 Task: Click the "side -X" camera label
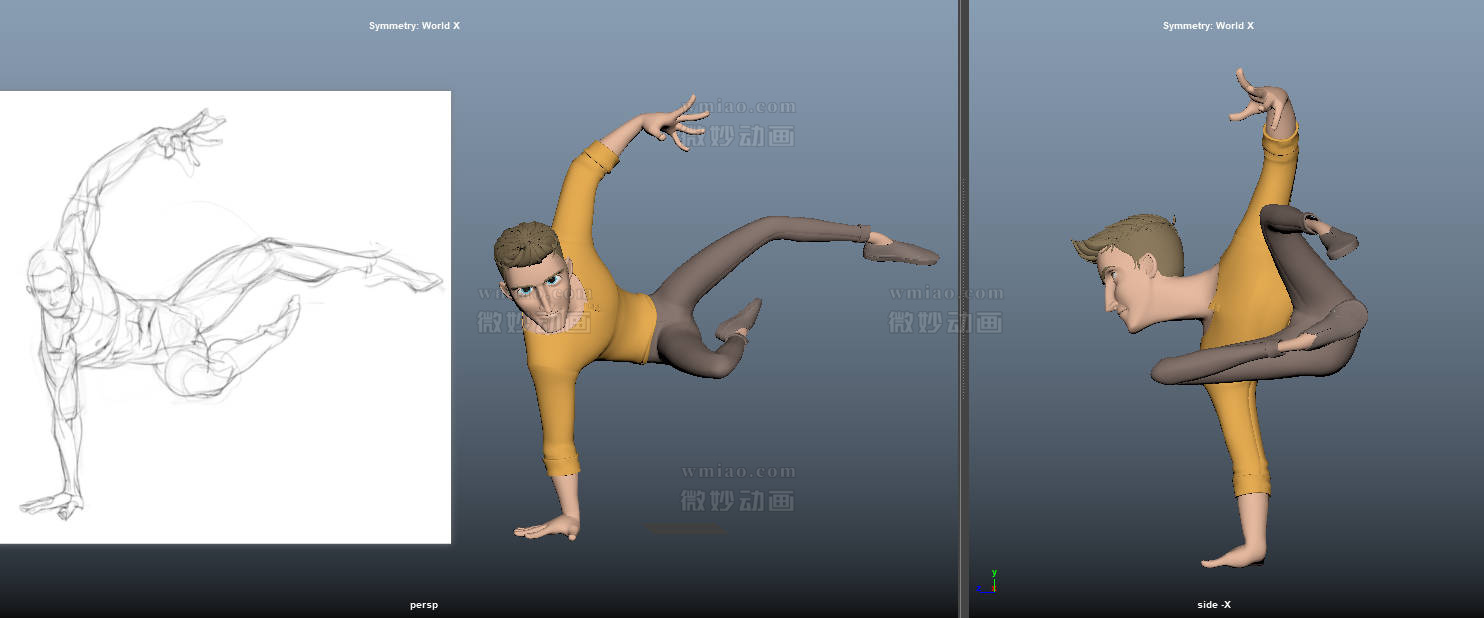[1213, 605]
